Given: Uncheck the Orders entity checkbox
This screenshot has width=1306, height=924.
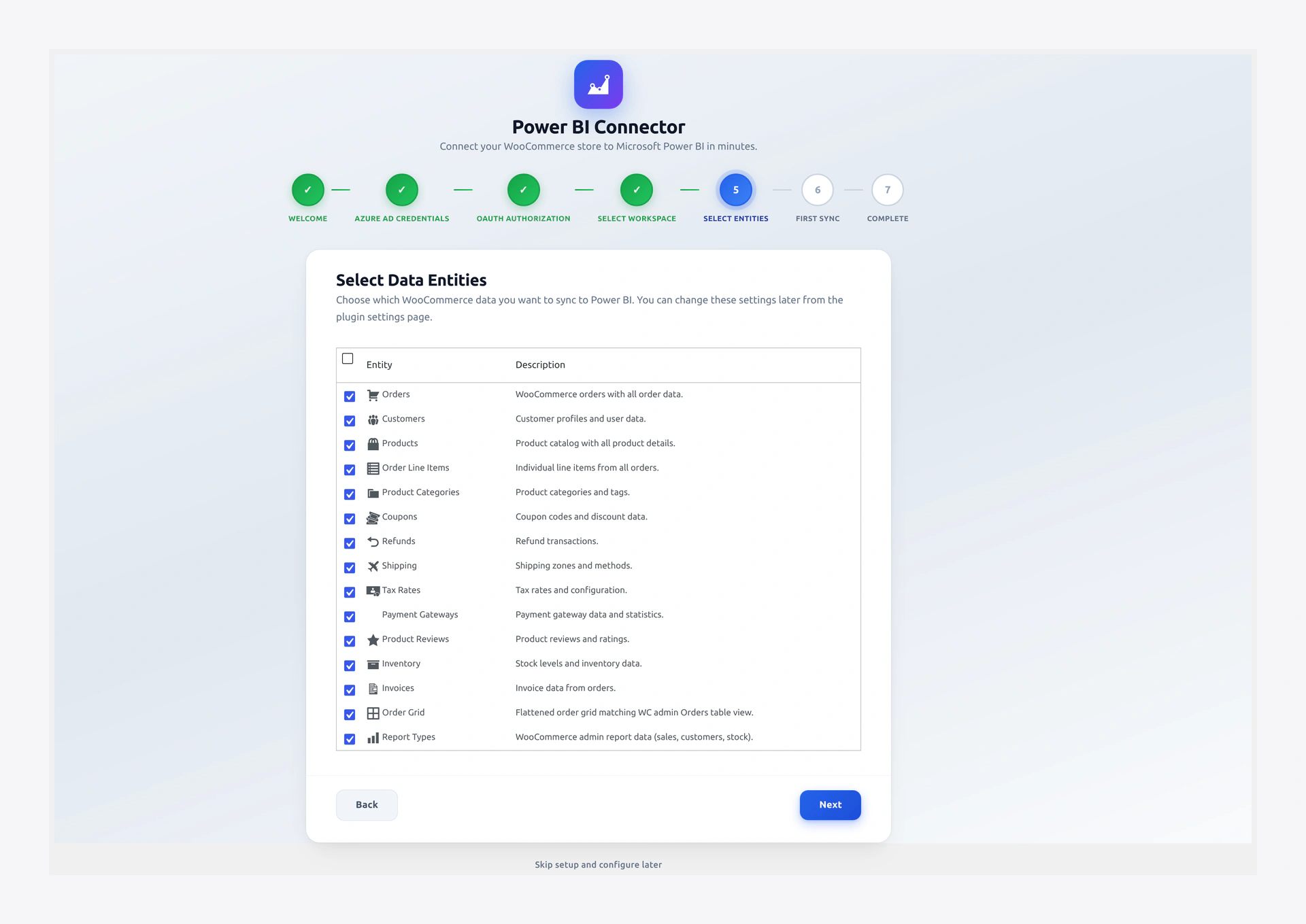Looking at the screenshot, I should (350, 396).
